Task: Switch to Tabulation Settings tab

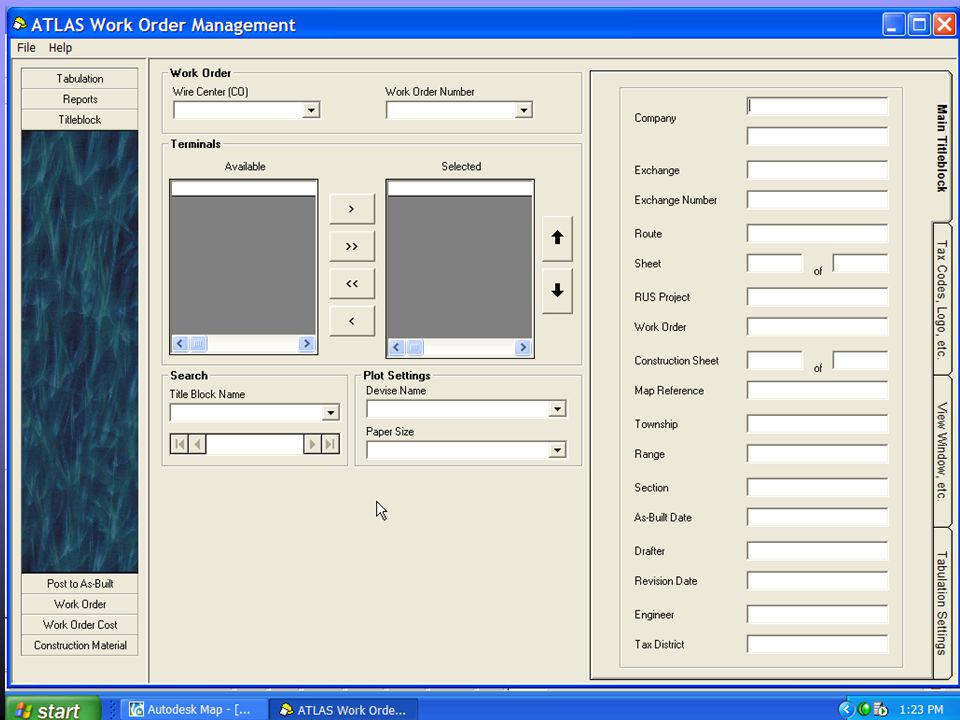Action: (x=942, y=602)
